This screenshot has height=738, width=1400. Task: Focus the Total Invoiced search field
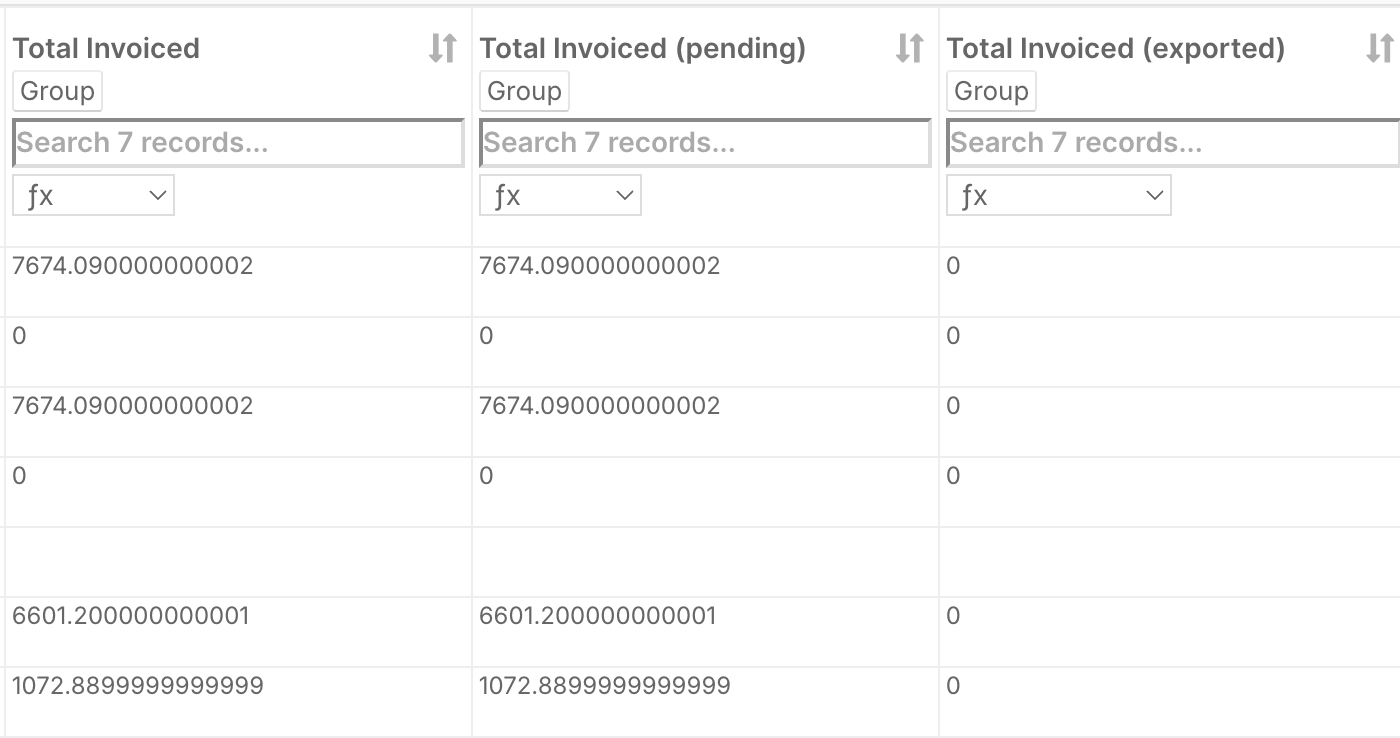[238, 143]
